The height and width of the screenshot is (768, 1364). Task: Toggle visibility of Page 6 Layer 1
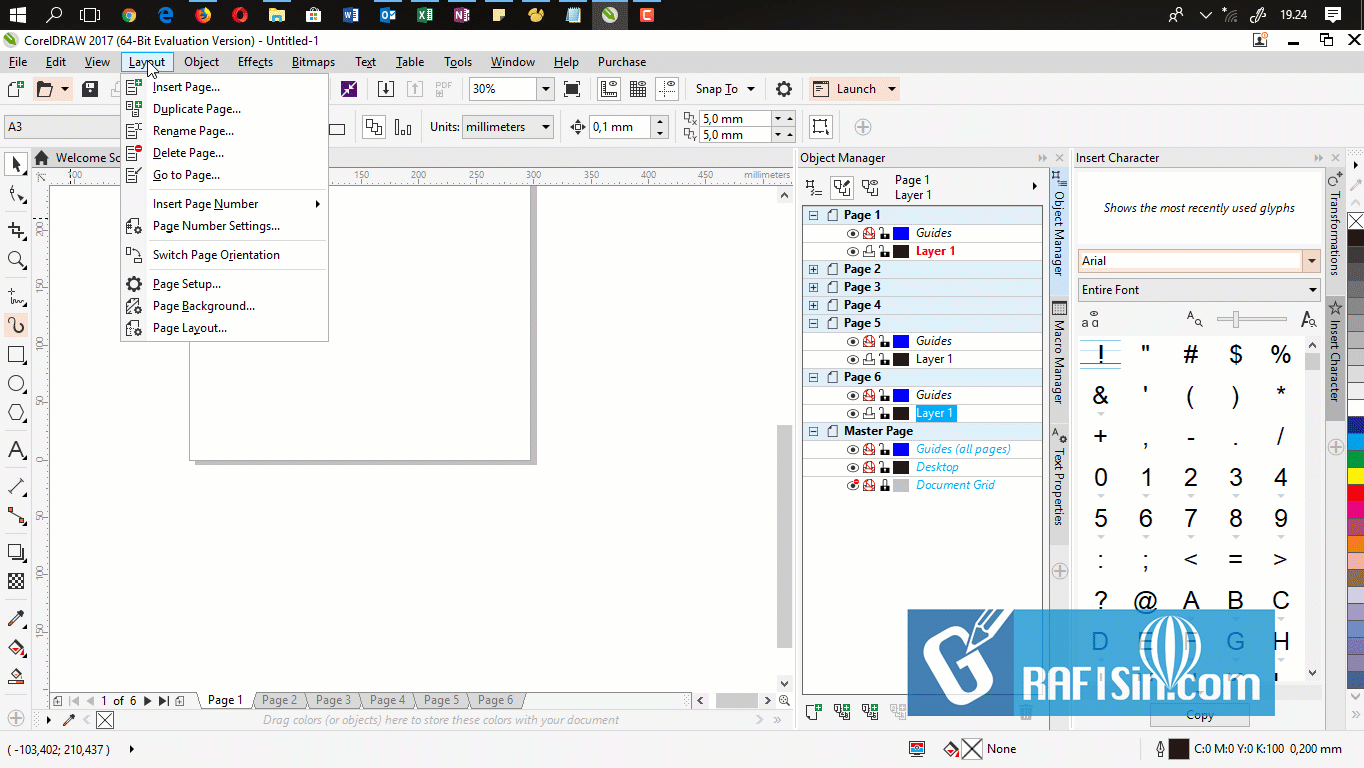point(853,413)
